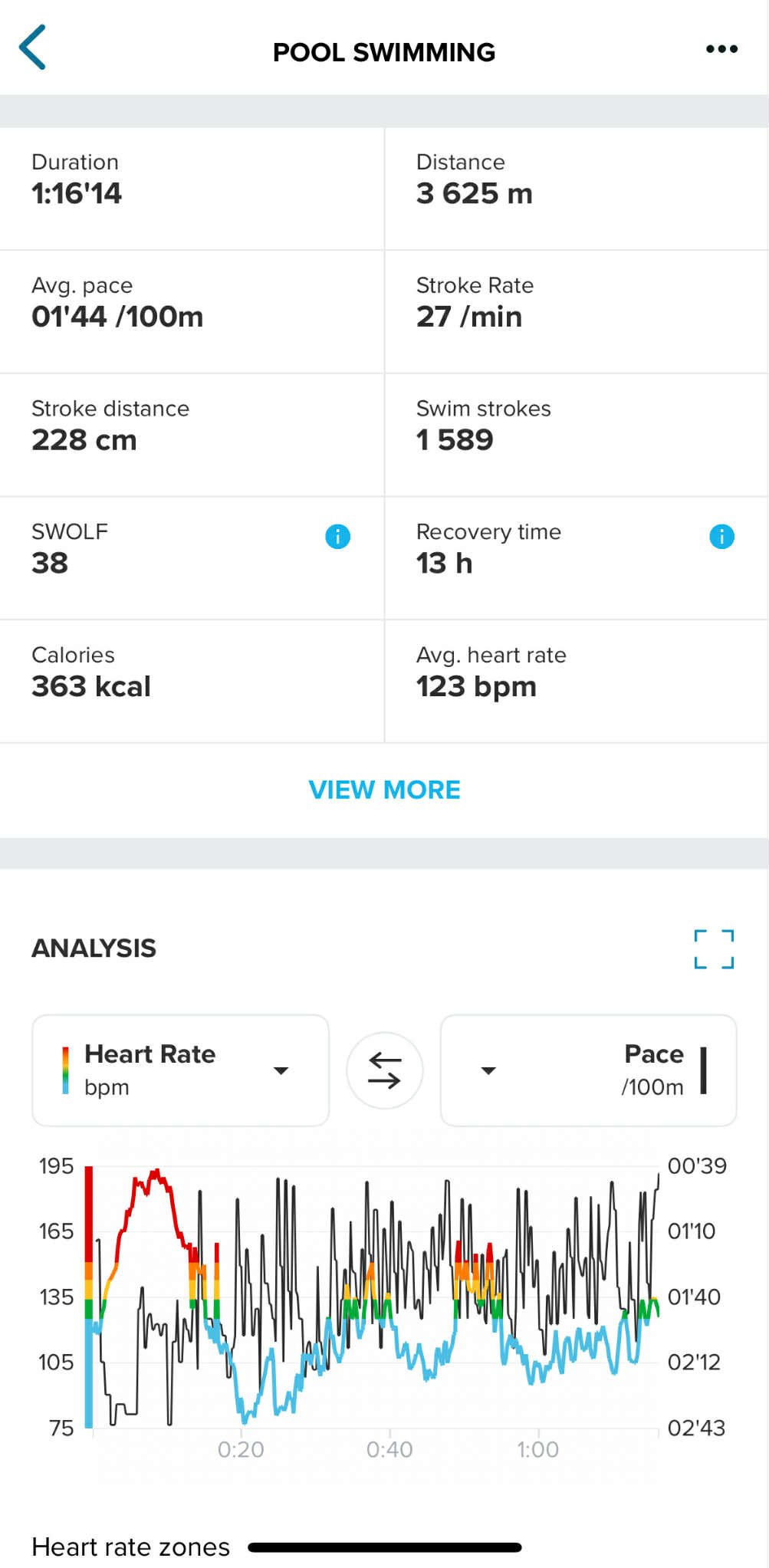Screen dimensions: 769x1568
Task: Click the 0:40 mark on the chart timeline
Action: pos(389,1449)
